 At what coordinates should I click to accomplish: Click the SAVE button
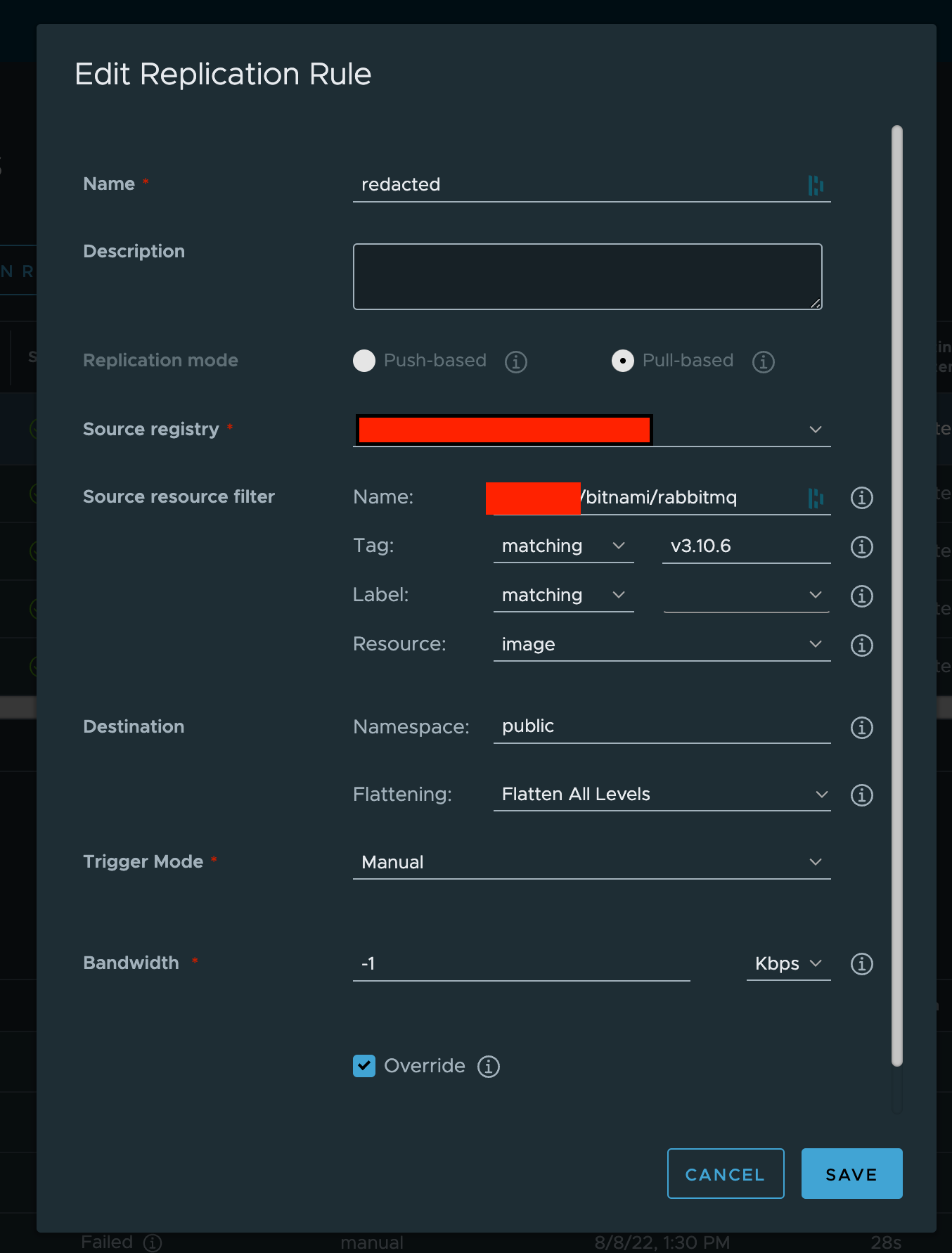tap(852, 1174)
